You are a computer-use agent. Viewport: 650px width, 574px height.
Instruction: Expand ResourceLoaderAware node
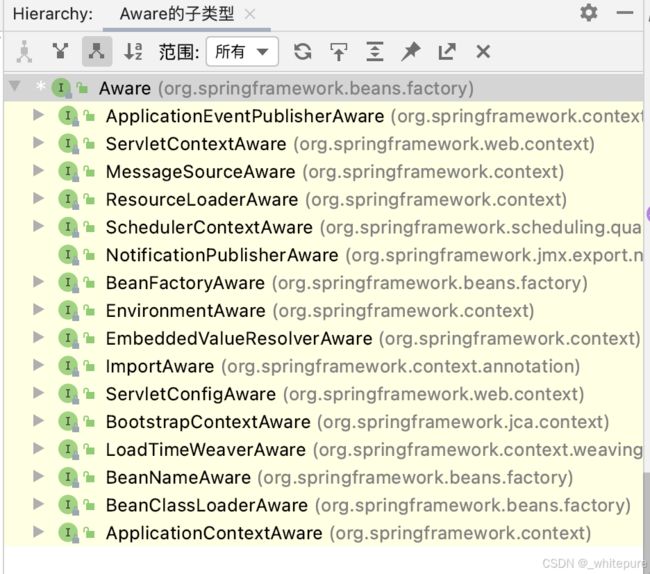39,198
